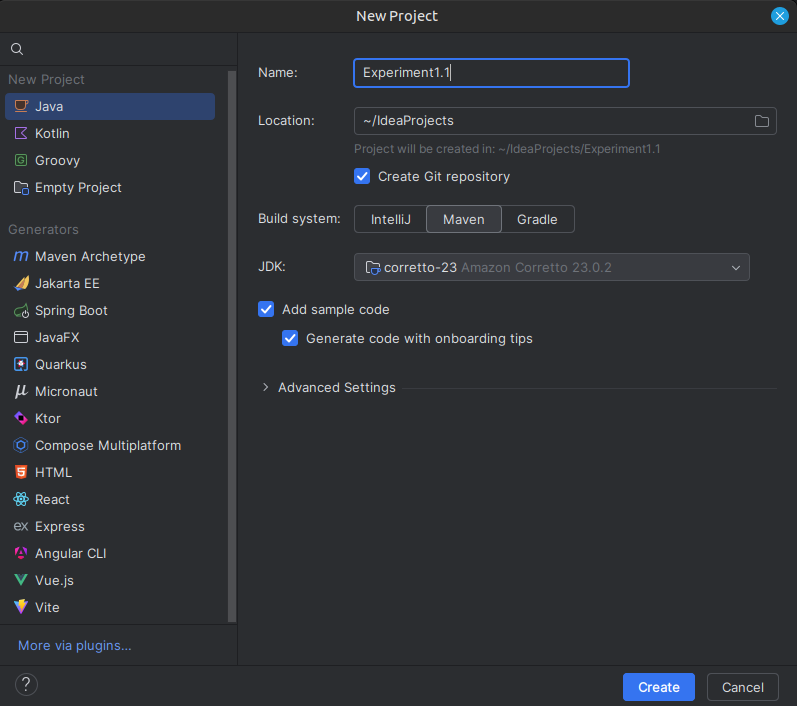Click the folder browse icon in Location
The image size is (797, 706).
coord(761,121)
